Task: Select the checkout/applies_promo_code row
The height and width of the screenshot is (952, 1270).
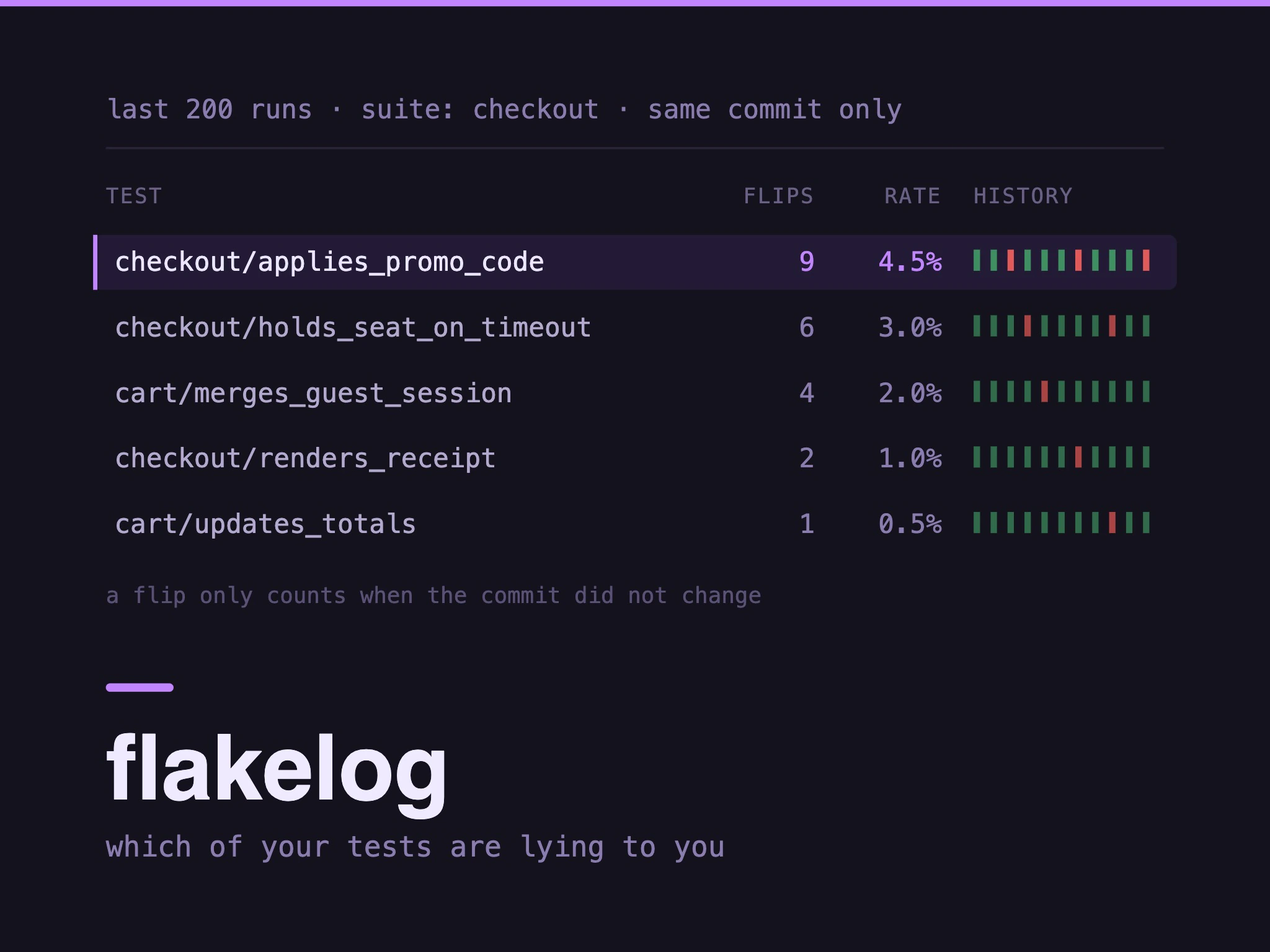Action: tap(635, 262)
